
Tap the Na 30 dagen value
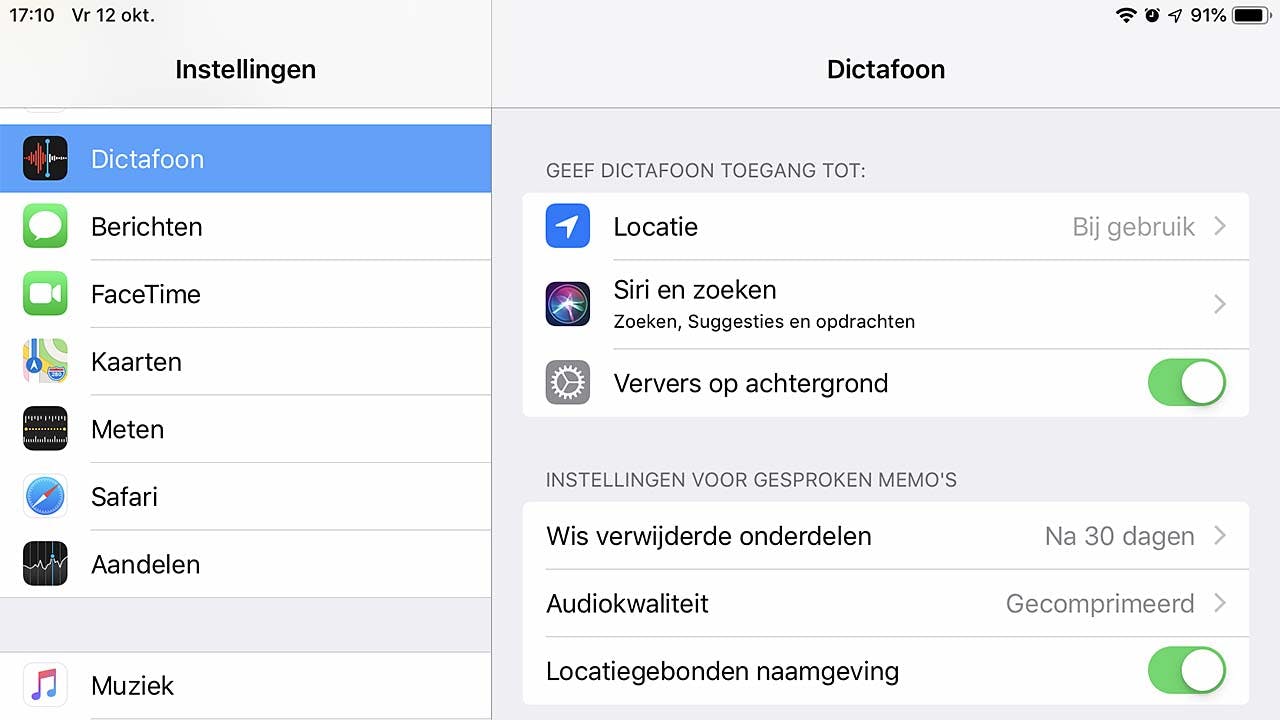(1119, 536)
